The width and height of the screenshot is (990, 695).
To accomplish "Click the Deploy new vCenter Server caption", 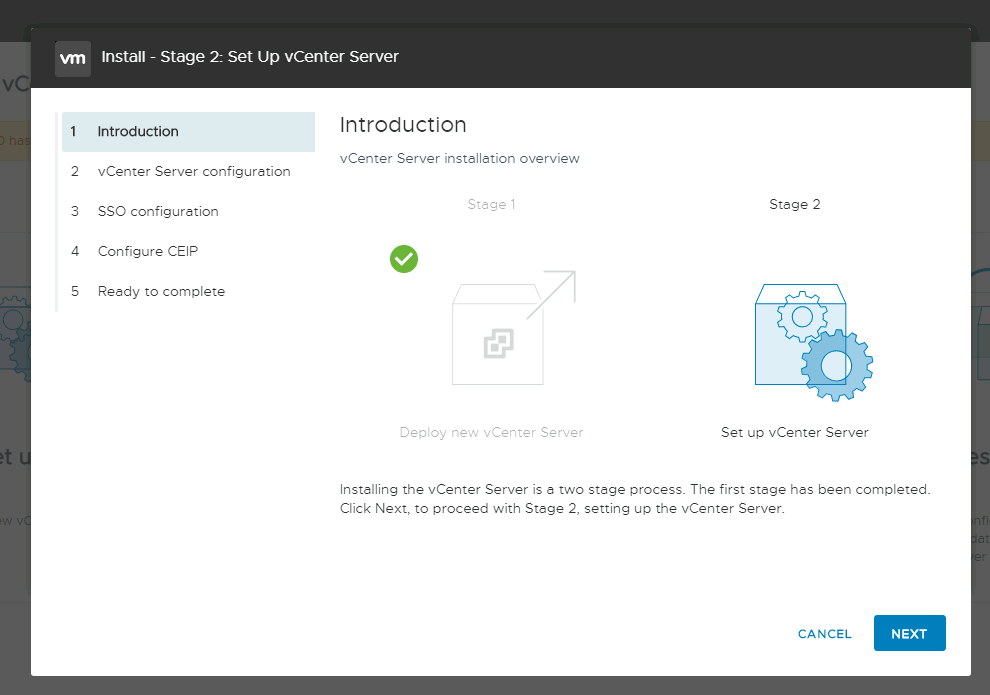I will pos(491,433).
